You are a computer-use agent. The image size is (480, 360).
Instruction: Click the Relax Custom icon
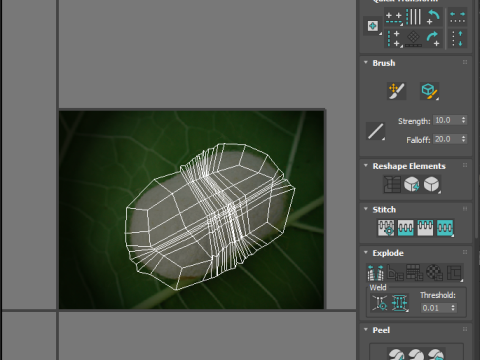pos(431,184)
